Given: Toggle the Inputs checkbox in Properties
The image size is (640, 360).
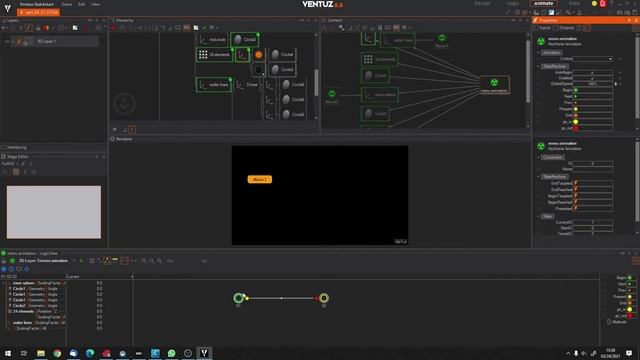Looking at the screenshot, I should pyautogui.click(x=536, y=28).
